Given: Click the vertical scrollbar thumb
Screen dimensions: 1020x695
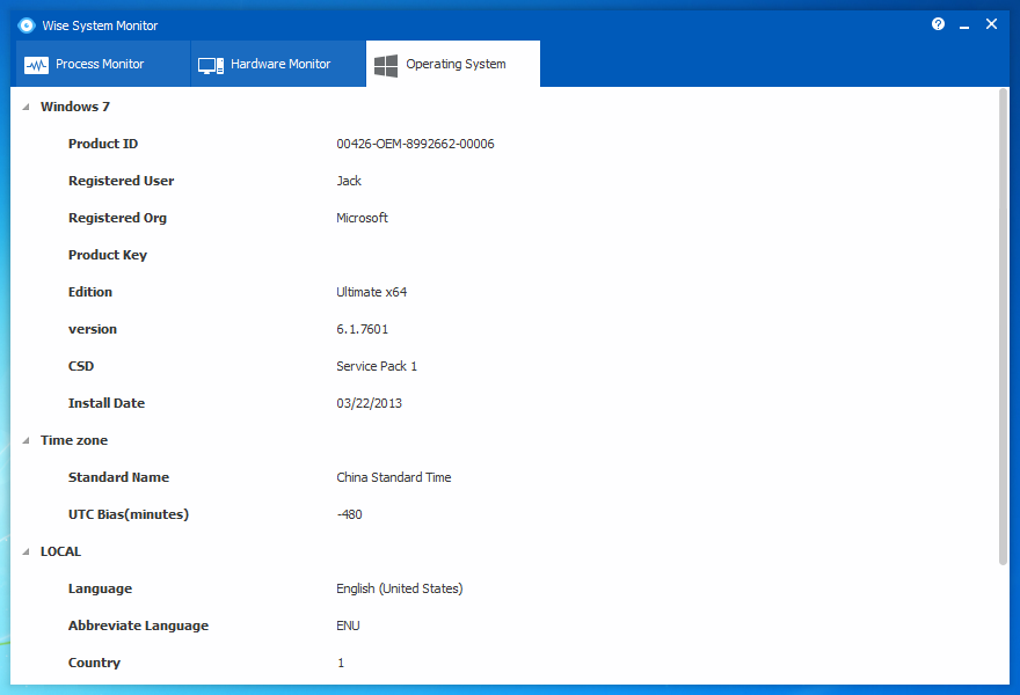Looking at the screenshot, I should point(1003,327).
